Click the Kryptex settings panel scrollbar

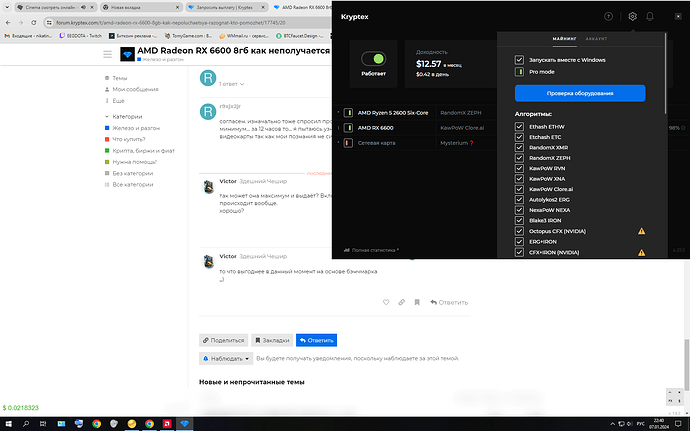click(666, 73)
